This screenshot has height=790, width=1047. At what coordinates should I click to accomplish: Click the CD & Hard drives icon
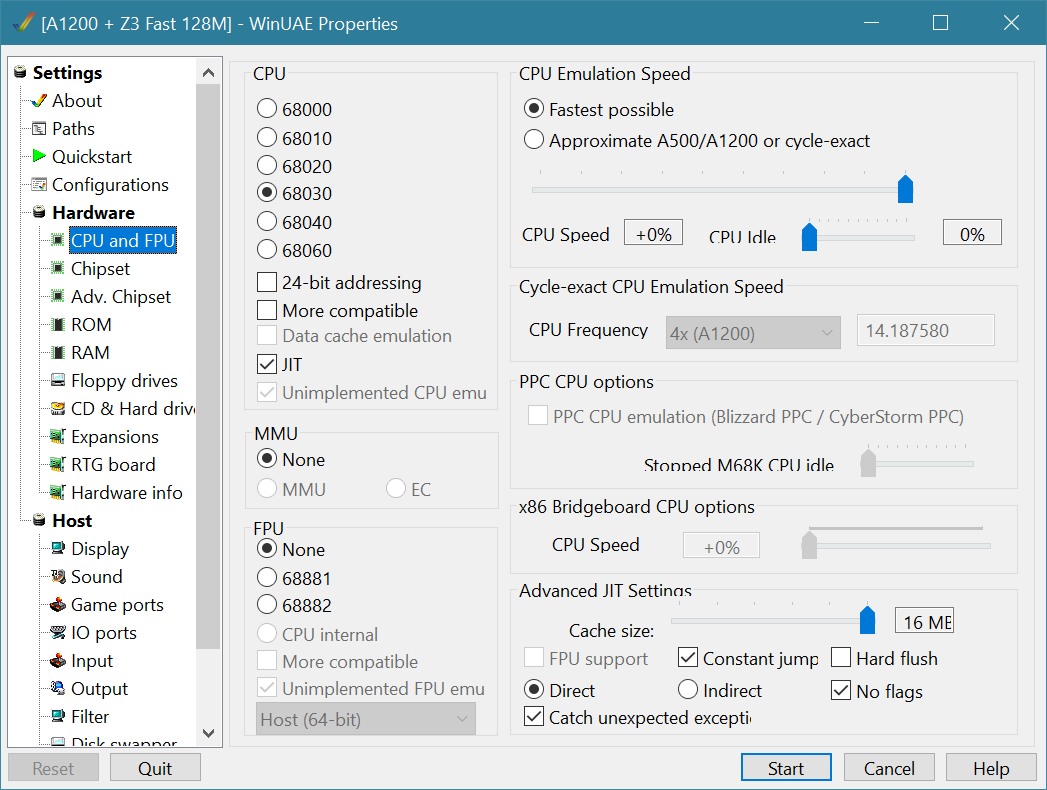(58, 409)
